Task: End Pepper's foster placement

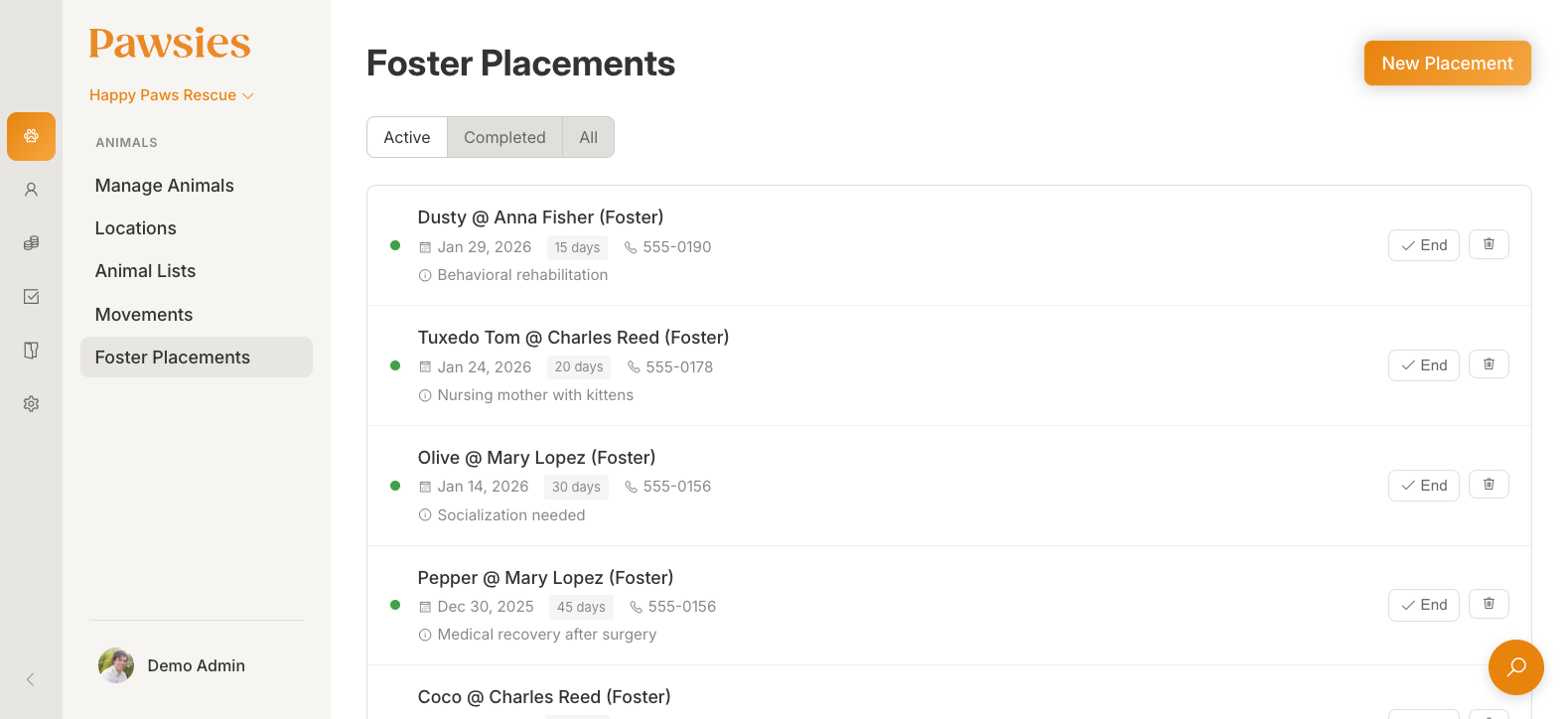Action: tap(1423, 605)
